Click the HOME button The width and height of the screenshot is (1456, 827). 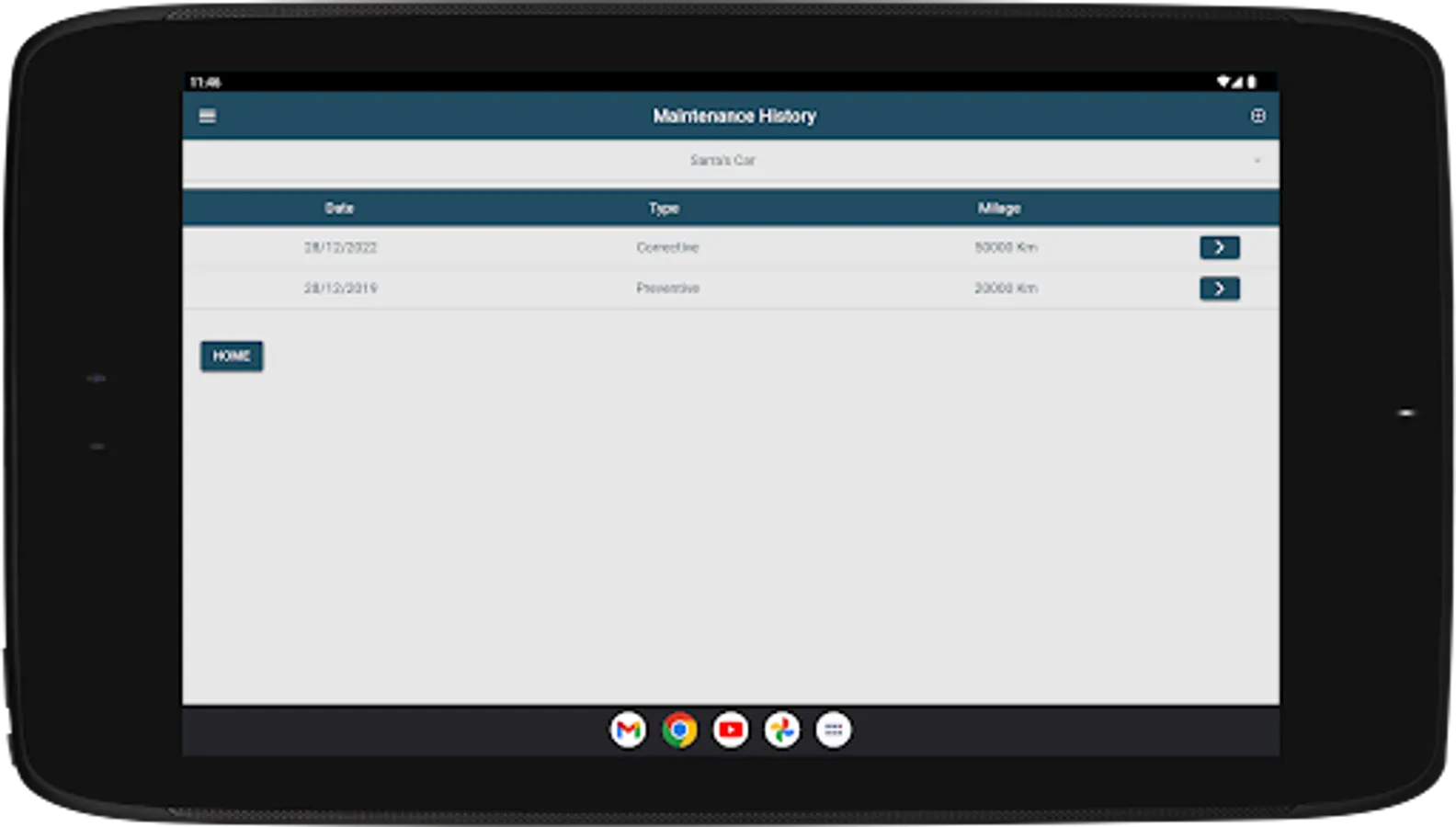pyautogui.click(x=232, y=356)
